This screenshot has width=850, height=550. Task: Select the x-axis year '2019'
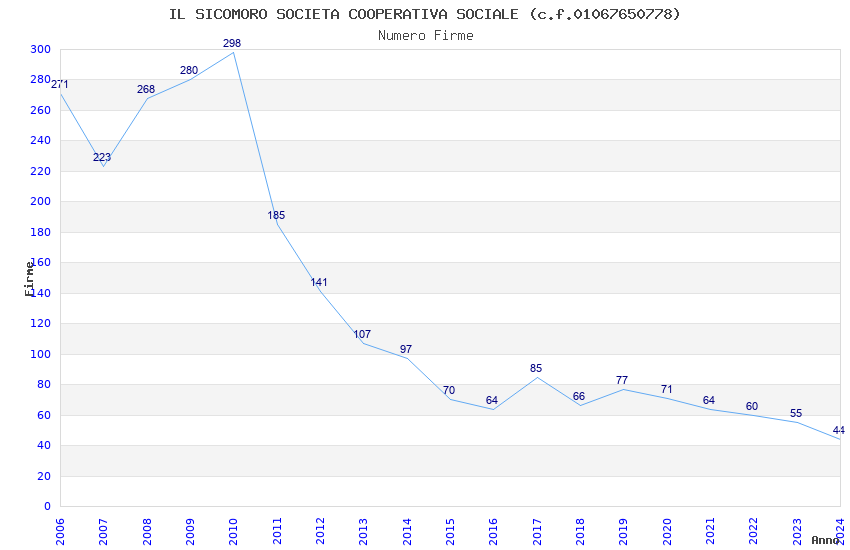click(624, 532)
